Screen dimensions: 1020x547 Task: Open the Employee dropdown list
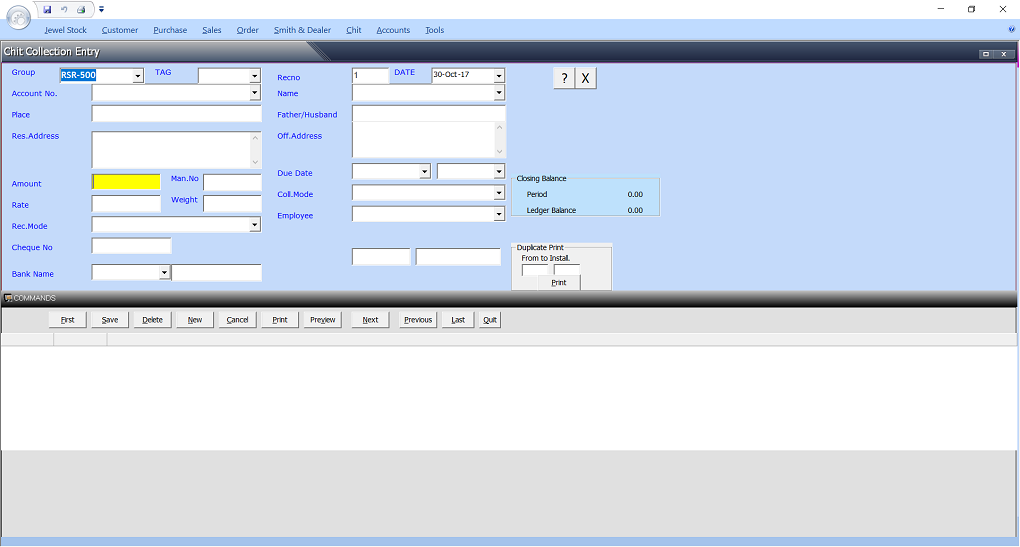[x=499, y=215]
